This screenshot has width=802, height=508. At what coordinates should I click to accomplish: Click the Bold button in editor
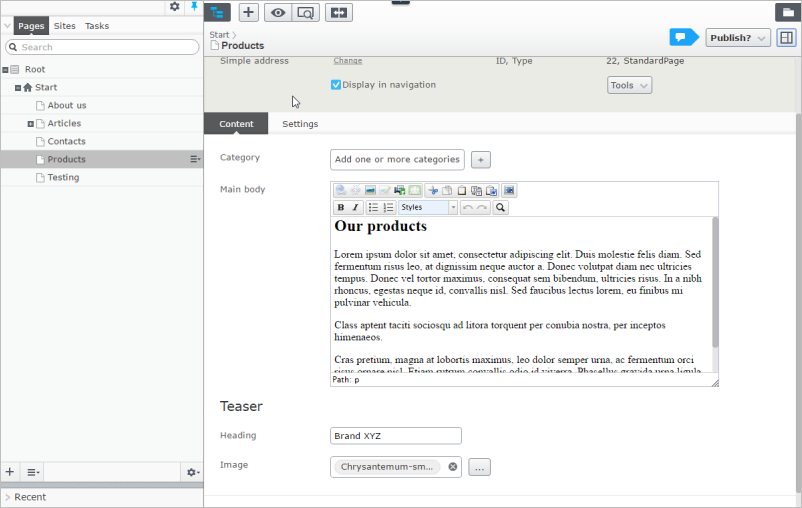click(341, 208)
